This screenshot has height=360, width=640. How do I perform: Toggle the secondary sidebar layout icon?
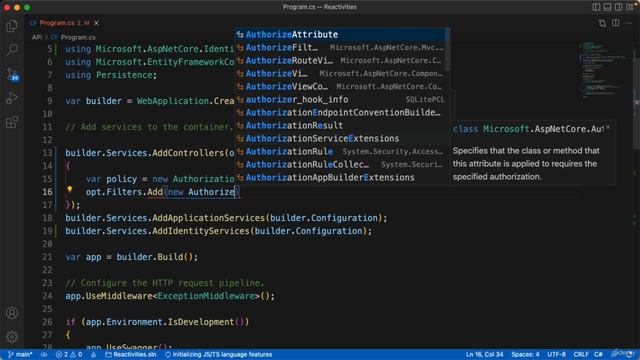[x=618, y=7]
